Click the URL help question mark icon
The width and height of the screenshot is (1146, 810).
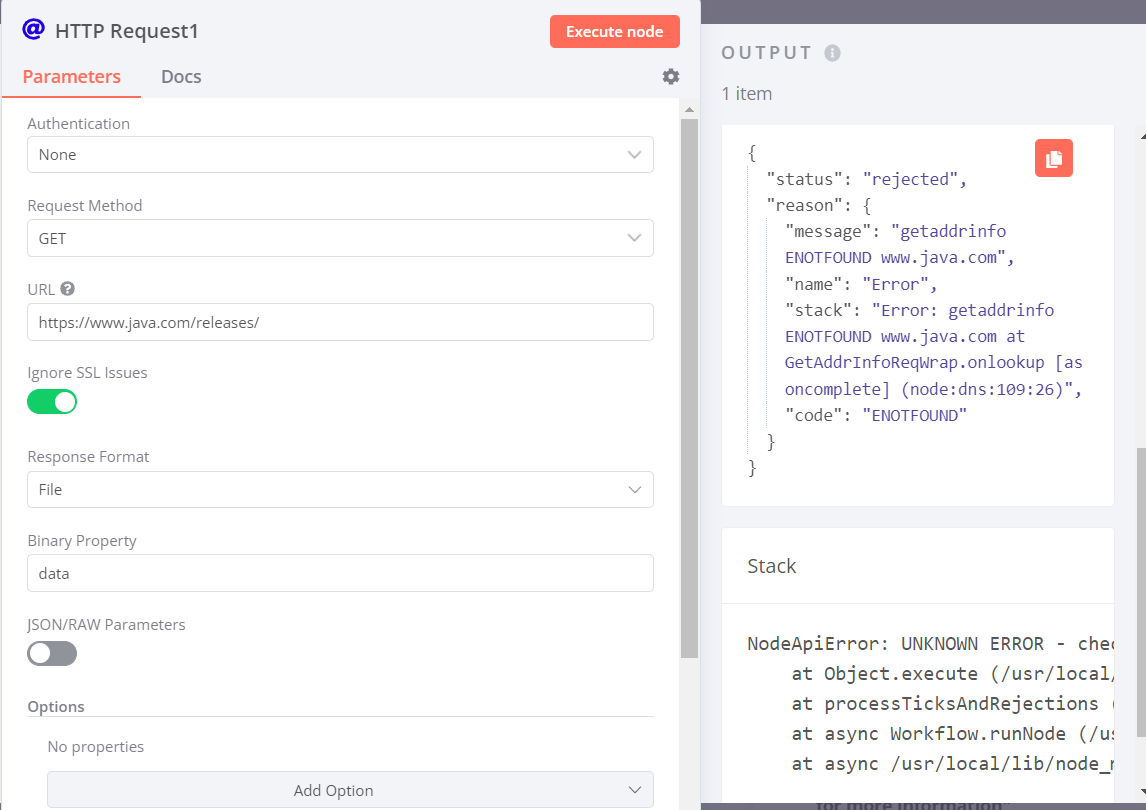(x=67, y=289)
